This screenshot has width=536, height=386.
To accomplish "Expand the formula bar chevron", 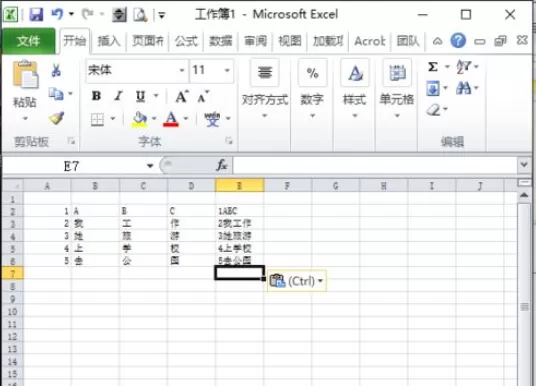I will click(524, 165).
